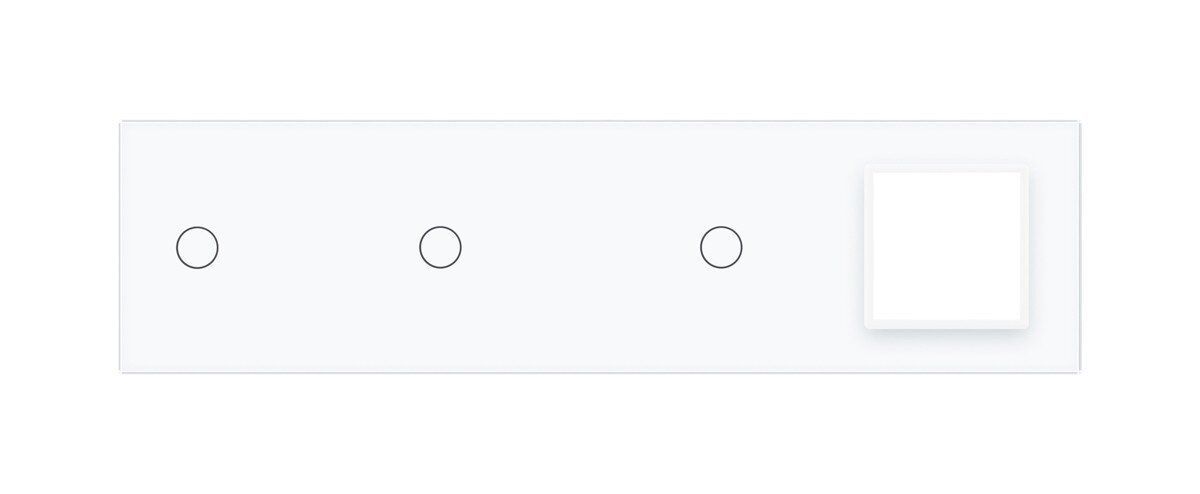Toggle the third gang touch switch
The height and width of the screenshot is (494, 1200).
(721, 246)
